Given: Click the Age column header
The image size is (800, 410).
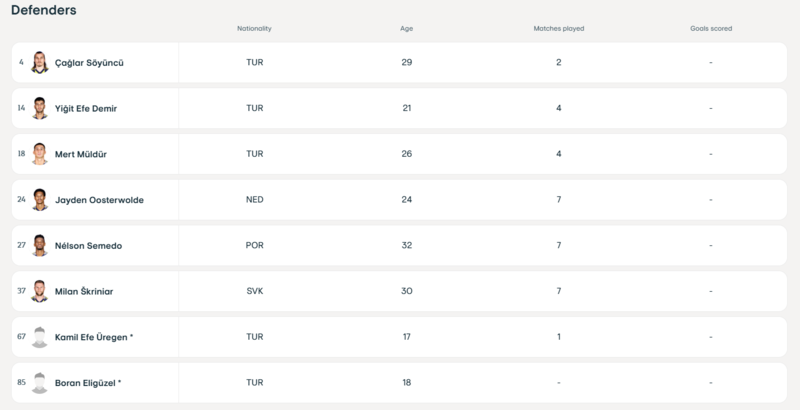Looking at the screenshot, I should tap(406, 28).
